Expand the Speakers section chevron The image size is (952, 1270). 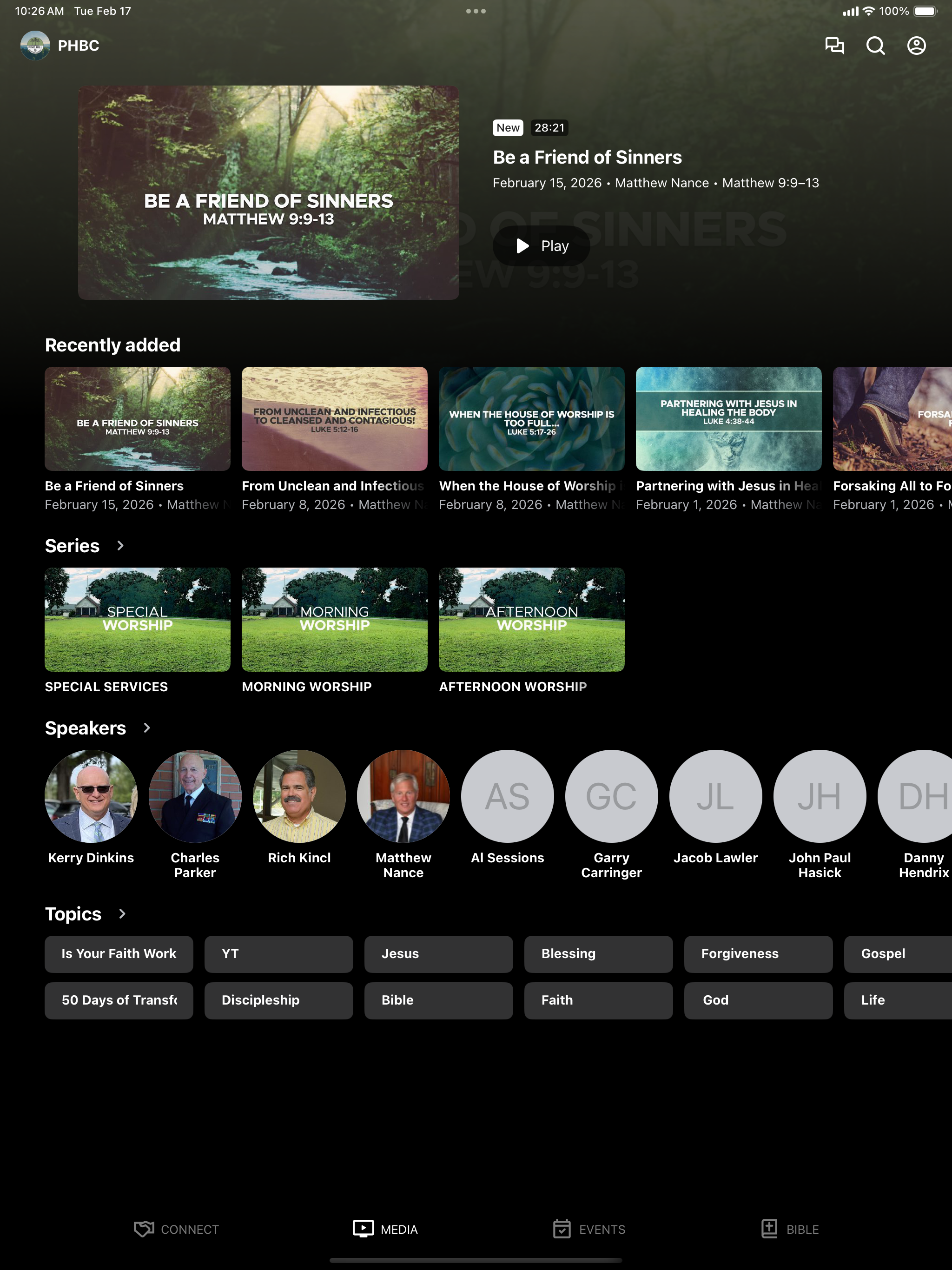(x=147, y=728)
